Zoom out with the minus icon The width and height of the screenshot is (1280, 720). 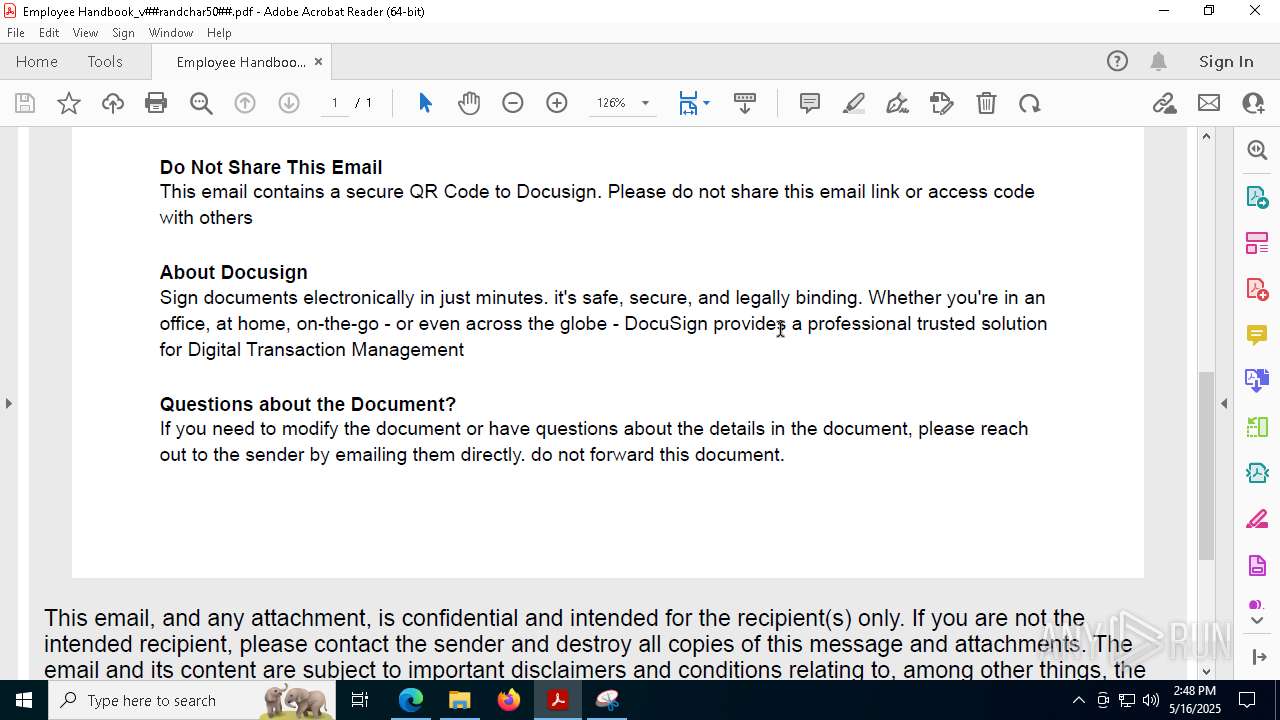point(513,103)
